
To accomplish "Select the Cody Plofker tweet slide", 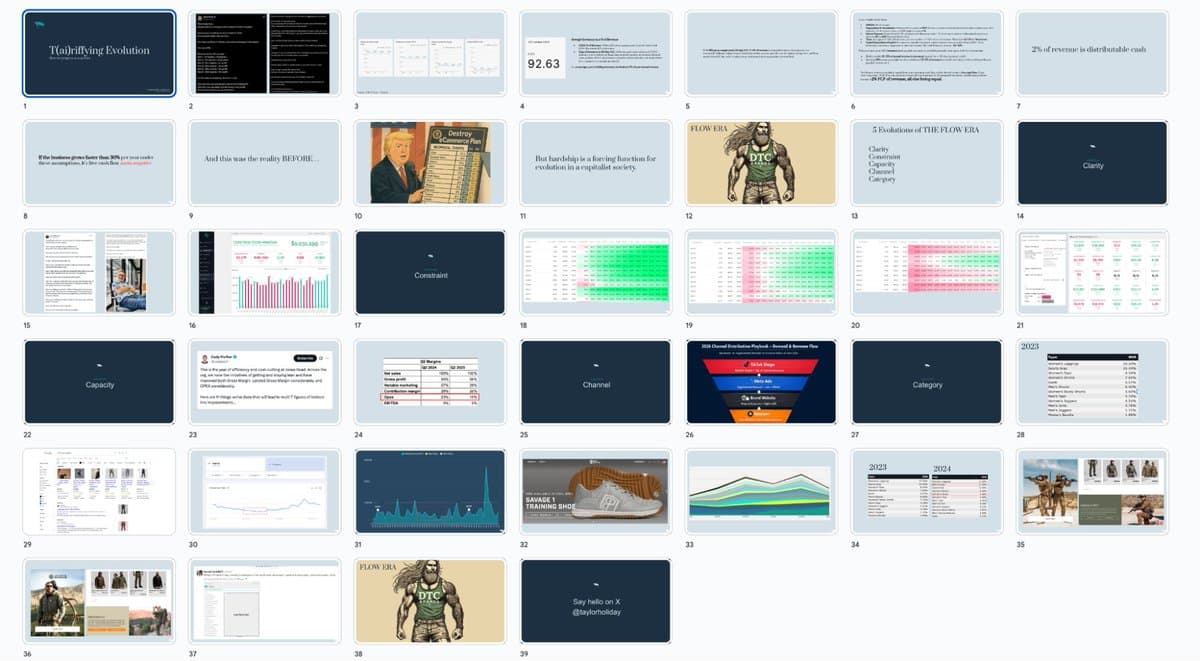I will tap(265, 382).
